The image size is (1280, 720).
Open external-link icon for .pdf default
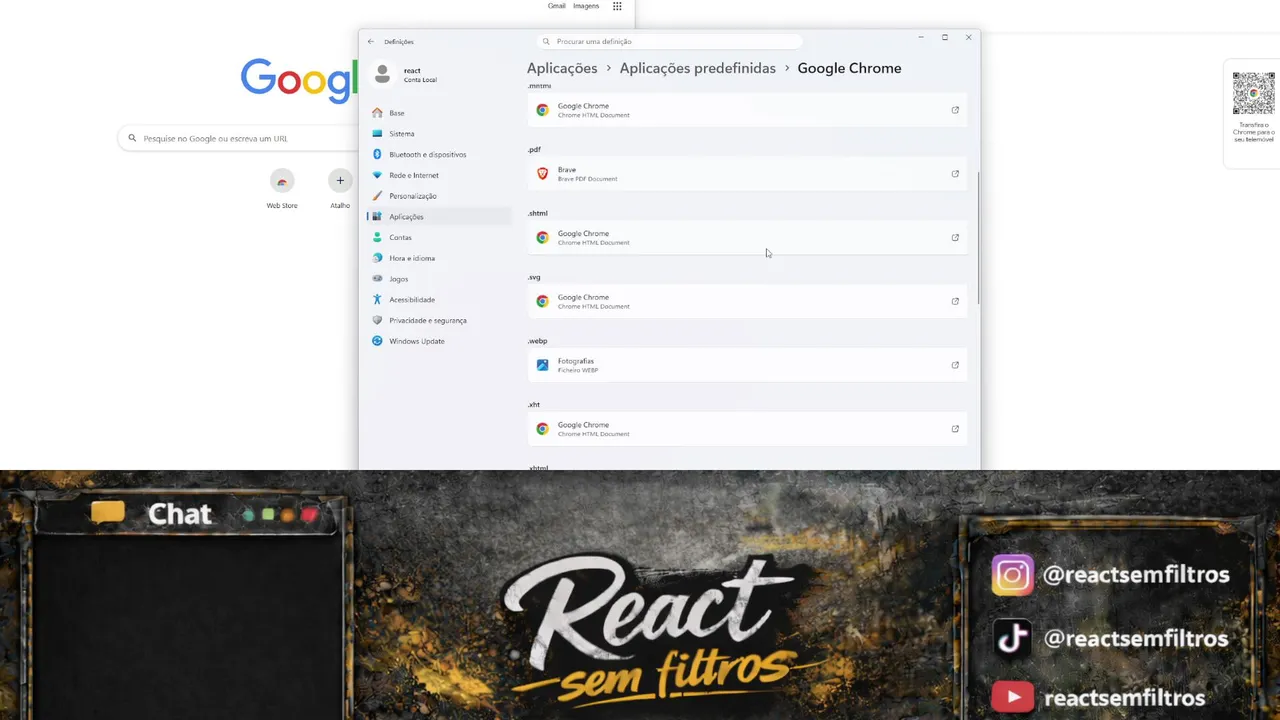point(955,174)
